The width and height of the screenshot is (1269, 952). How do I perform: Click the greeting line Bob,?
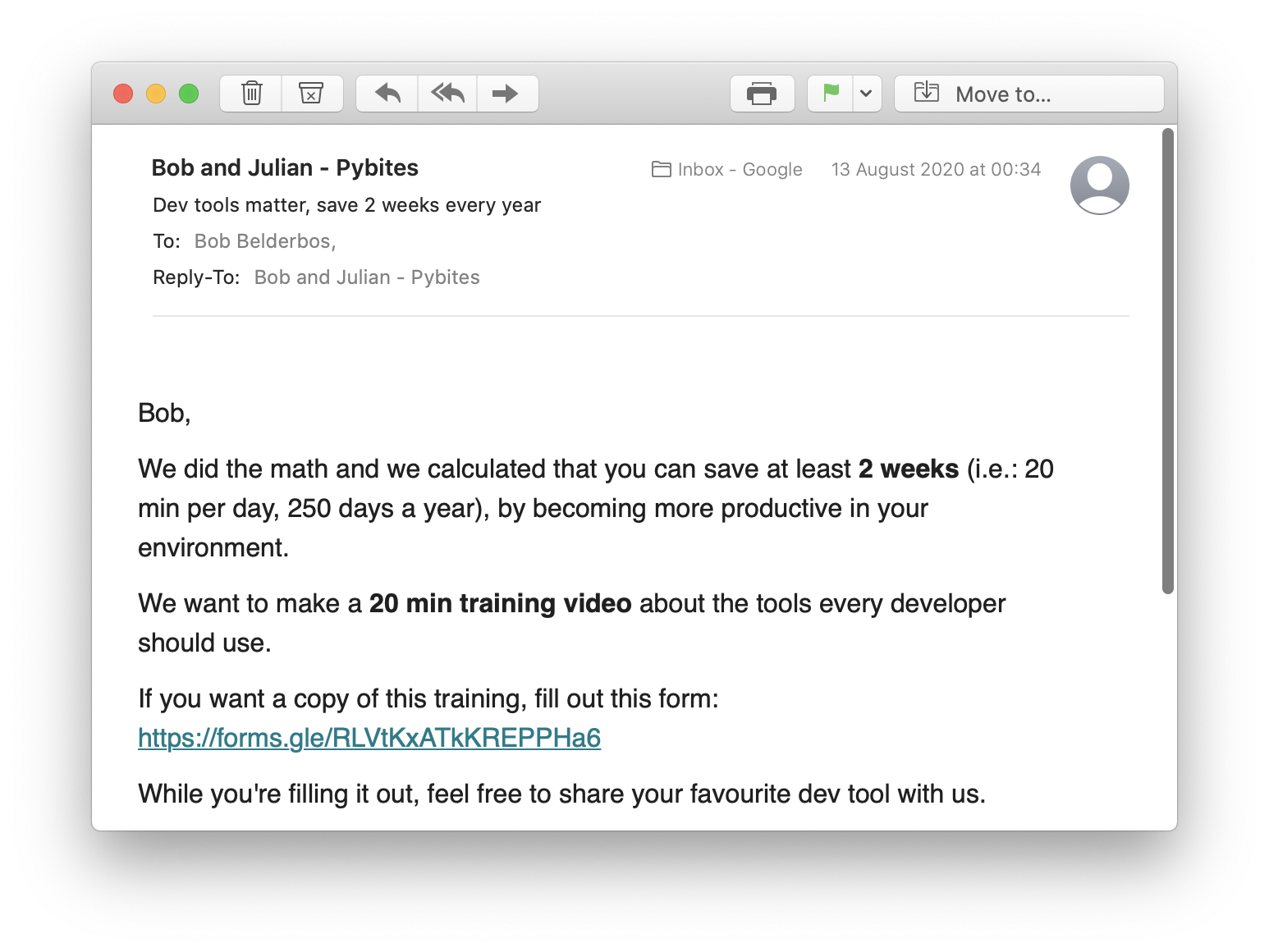pyautogui.click(x=164, y=413)
